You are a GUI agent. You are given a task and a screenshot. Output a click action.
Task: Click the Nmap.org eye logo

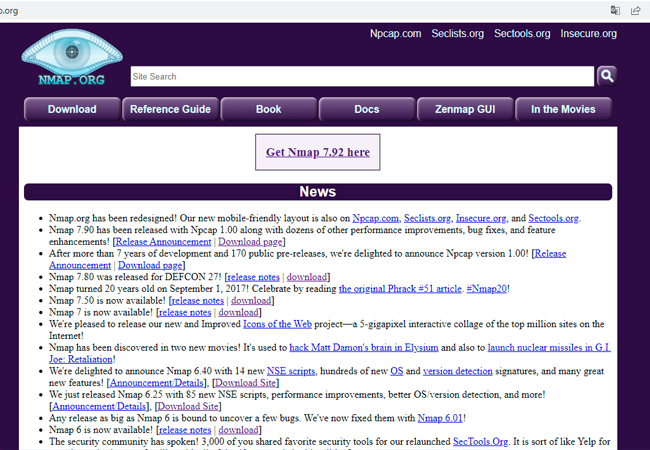pos(72,57)
